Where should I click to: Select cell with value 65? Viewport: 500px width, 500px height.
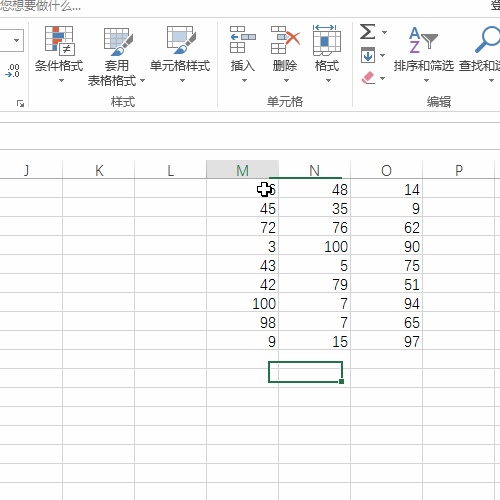[x=386, y=322]
